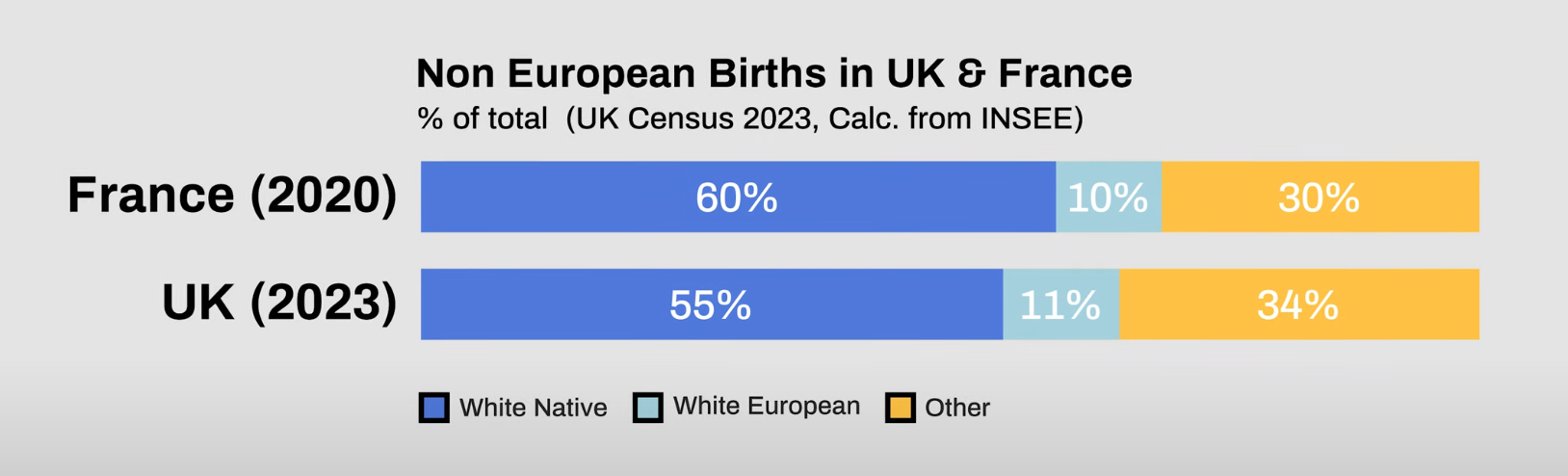Image resolution: width=1568 pixels, height=476 pixels.
Task: Click the 'White Native' legend label
Action: 534,408
